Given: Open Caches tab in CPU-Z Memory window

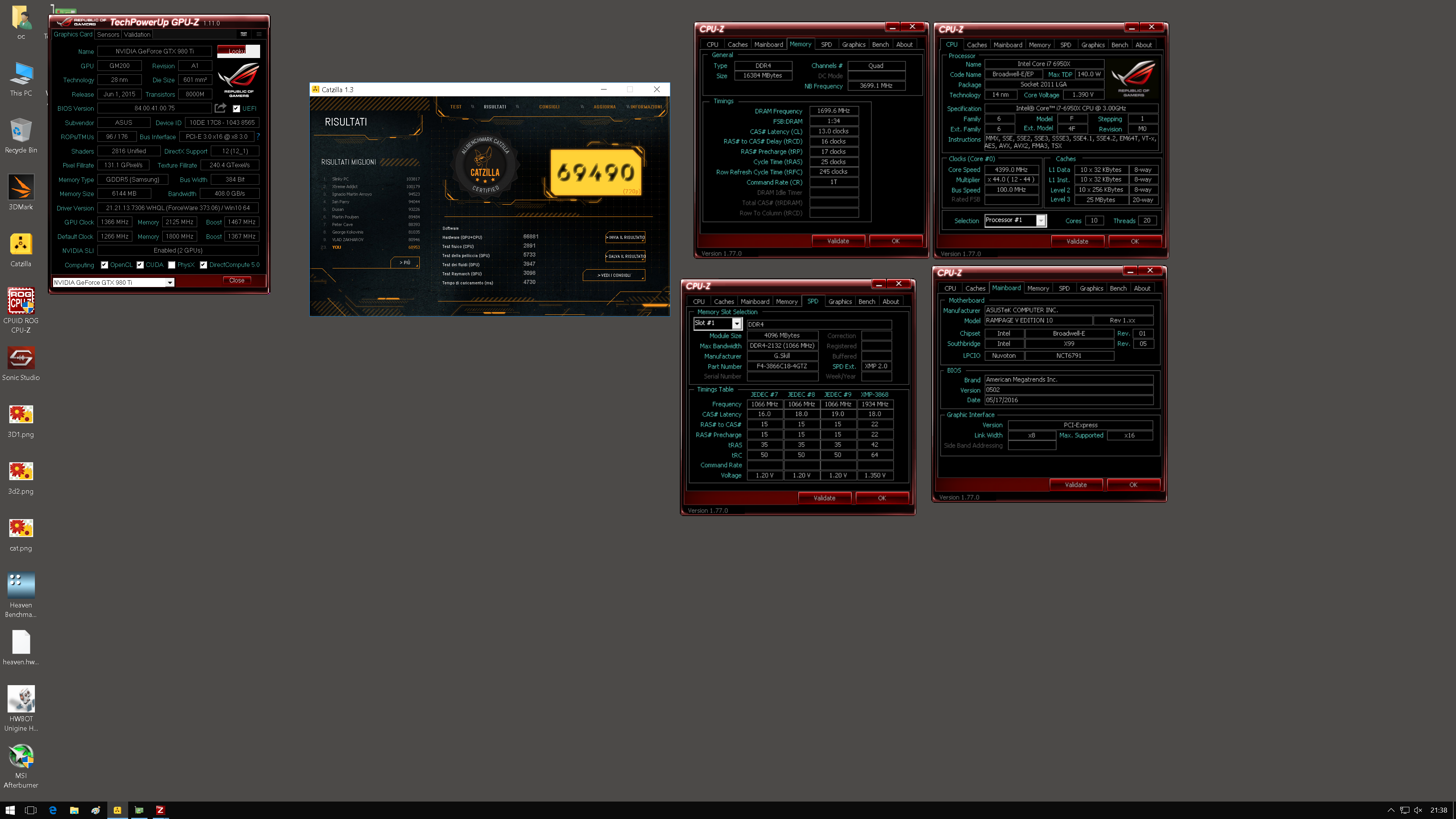Looking at the screenshot, I should 737,45.
